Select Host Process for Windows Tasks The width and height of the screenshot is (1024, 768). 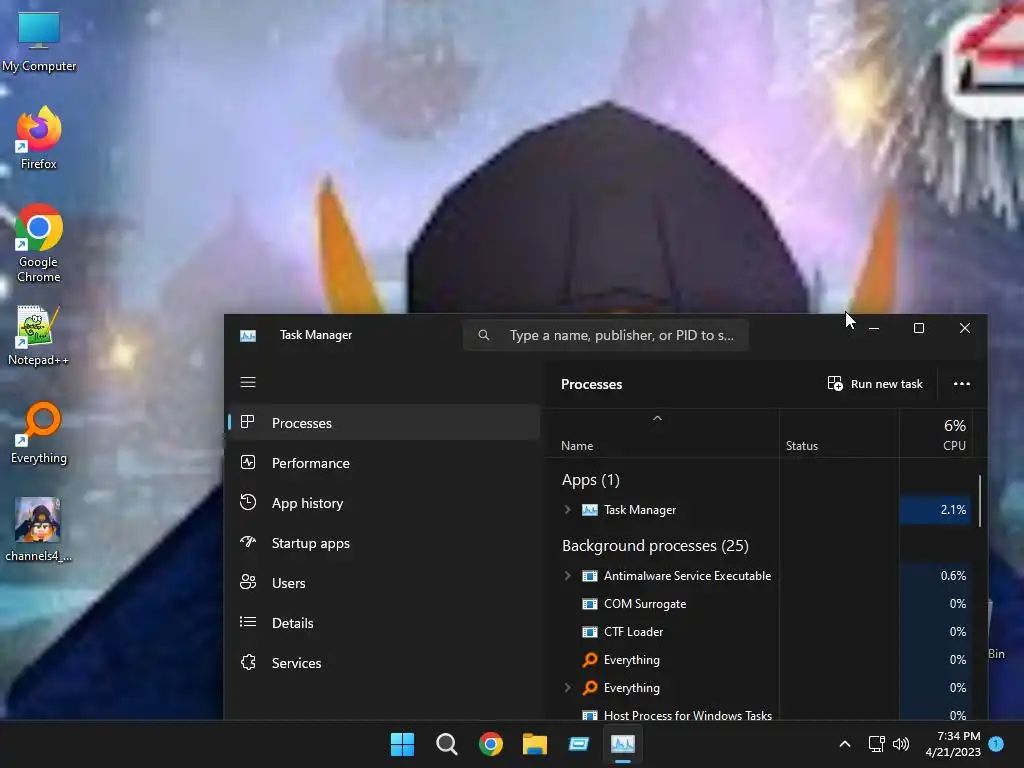pyautogui.click(x=761, y=714)
